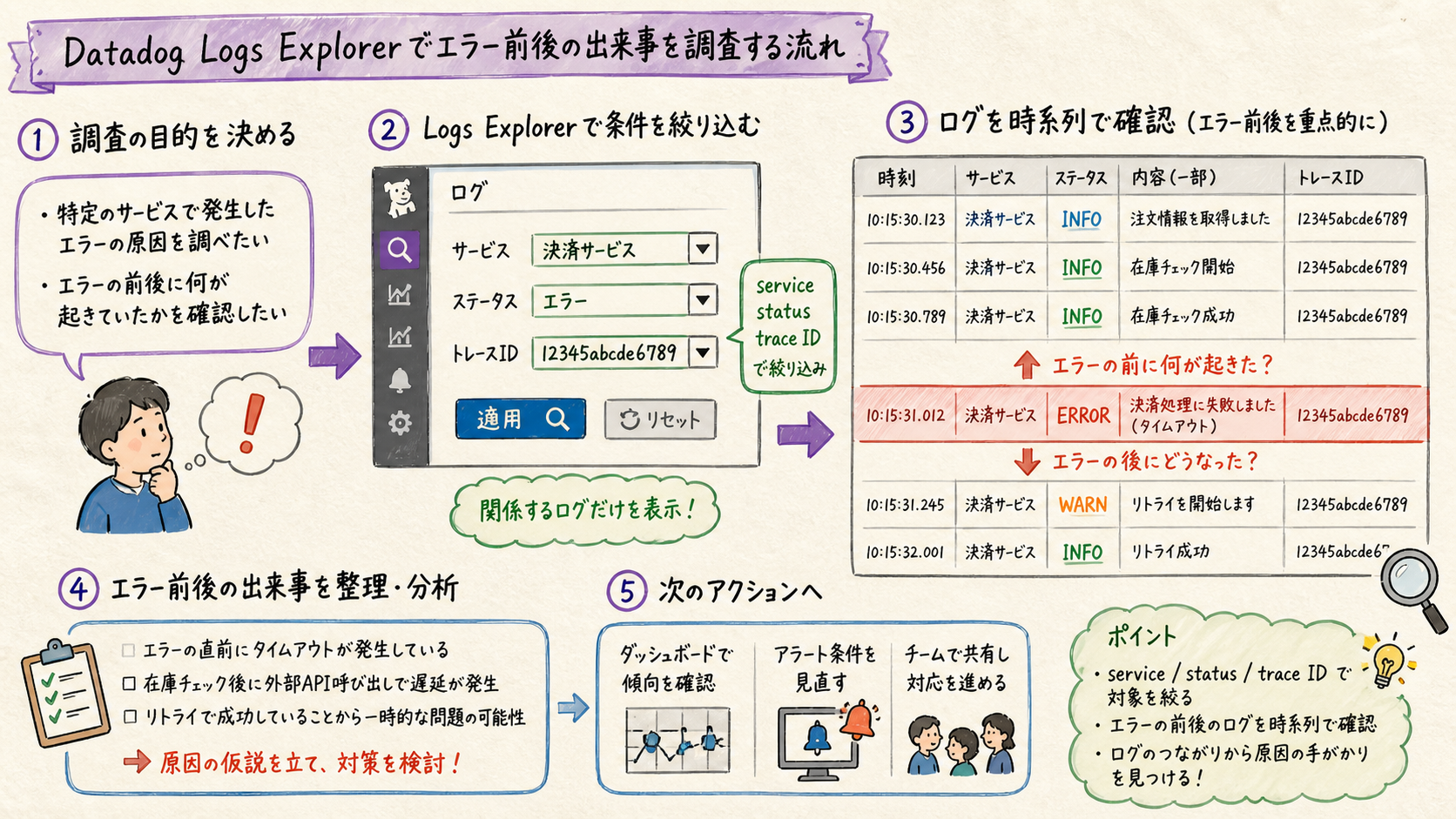Click the 適用 apply button
The height and width of the screenshot is (819, 1456).
[521, 420]
